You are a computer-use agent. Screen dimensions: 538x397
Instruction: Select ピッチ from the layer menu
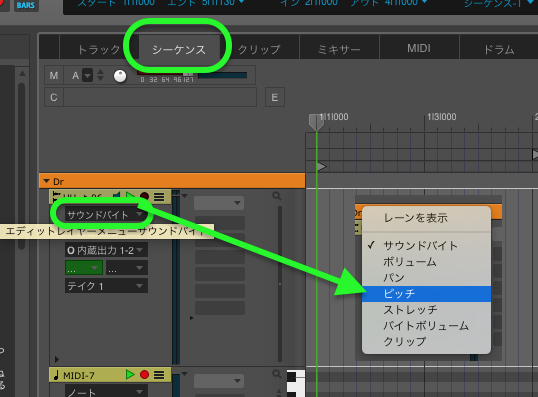426,294
